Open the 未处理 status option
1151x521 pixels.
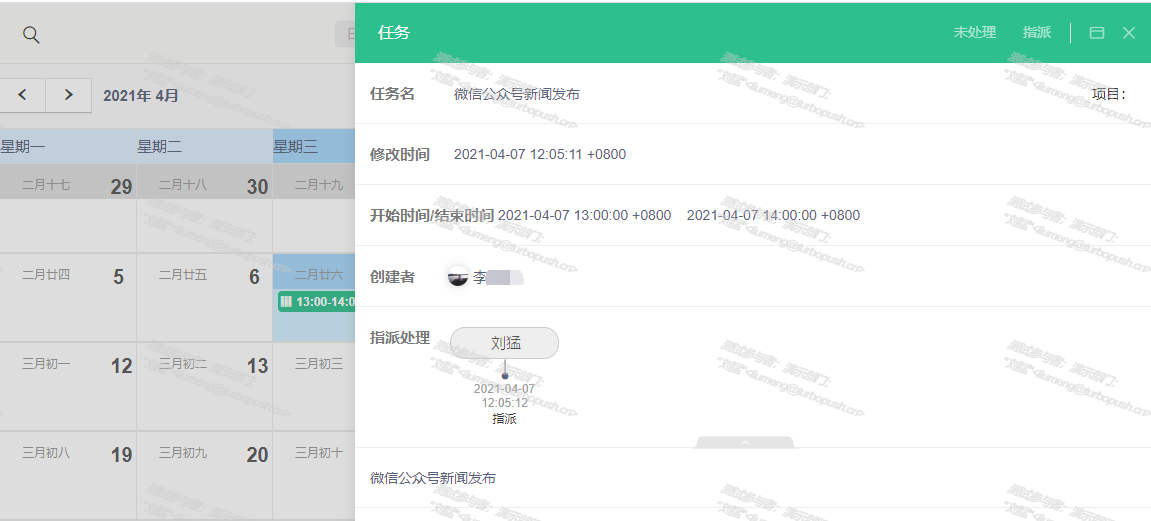pos(974,33)
